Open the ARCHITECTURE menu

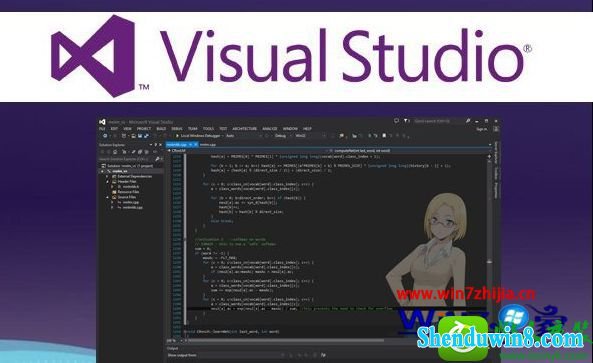(244, 129)
